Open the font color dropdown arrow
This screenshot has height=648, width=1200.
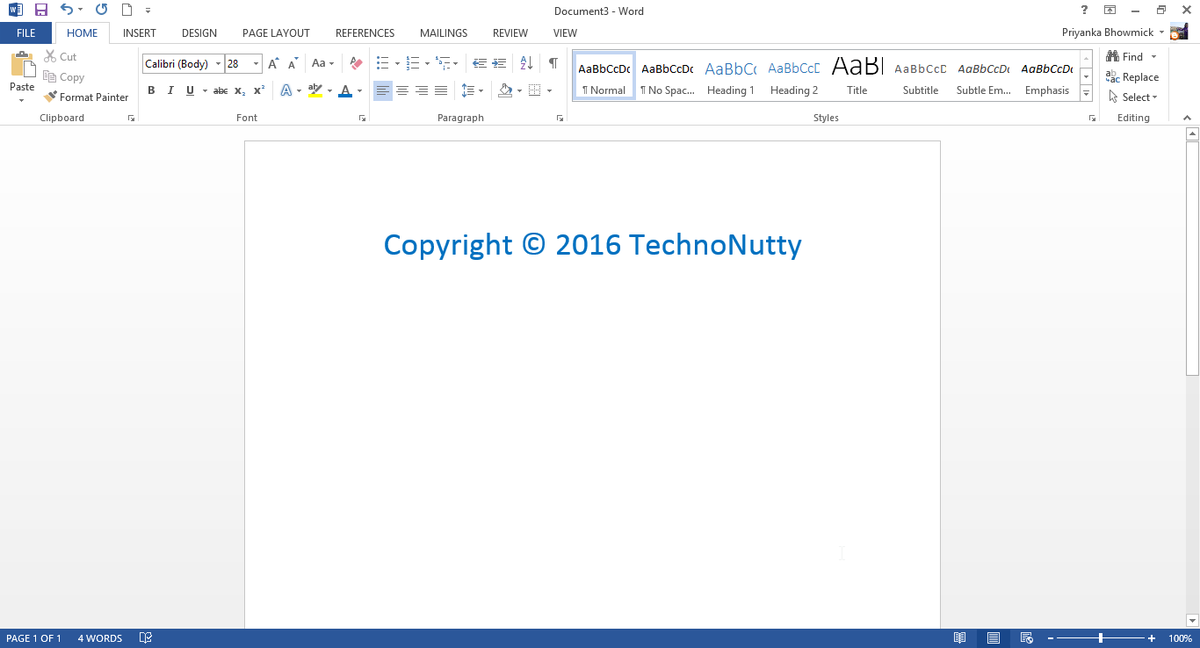[x=359, y=90]
